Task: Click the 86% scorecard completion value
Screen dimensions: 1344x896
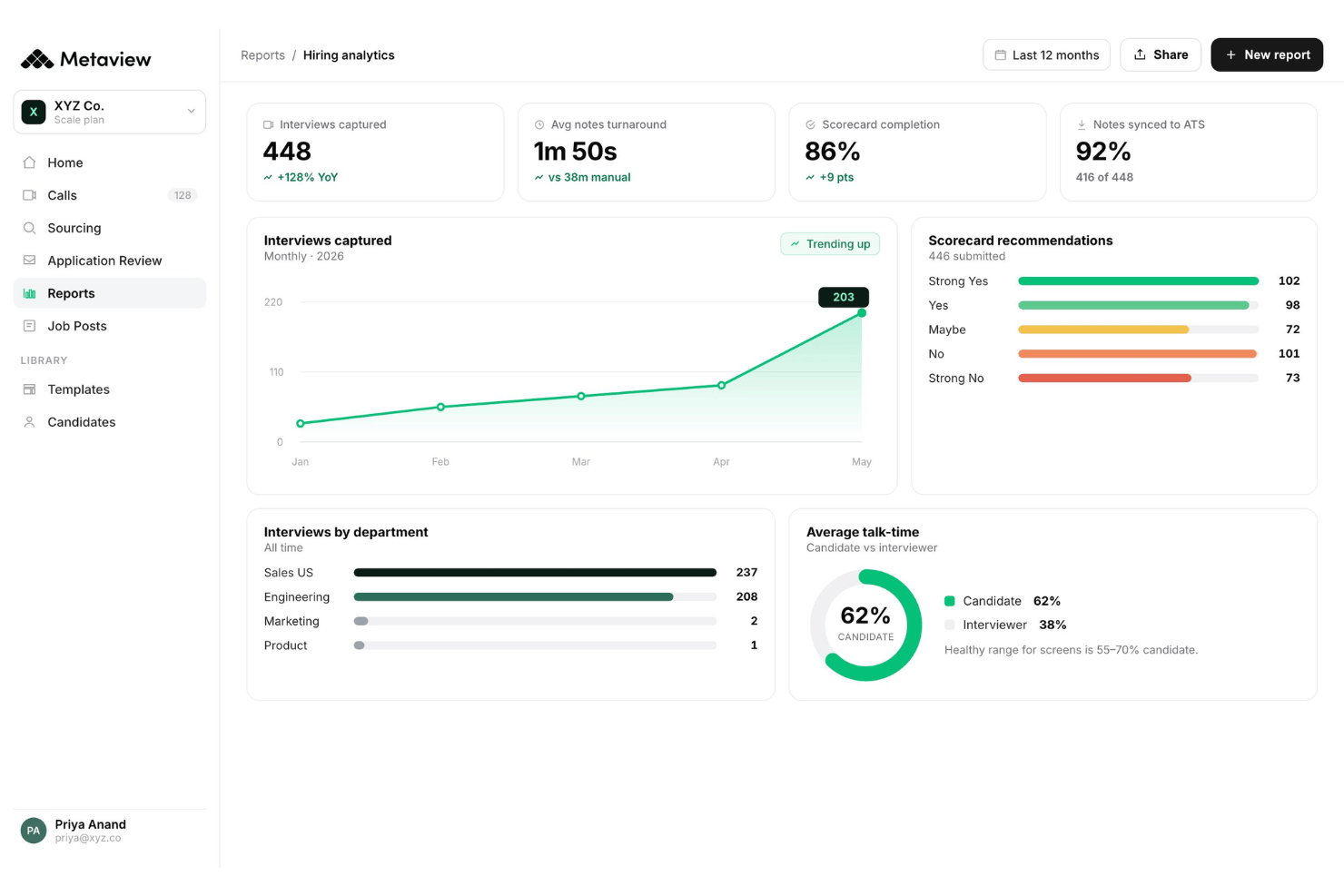Action: [x=832, y=151]
